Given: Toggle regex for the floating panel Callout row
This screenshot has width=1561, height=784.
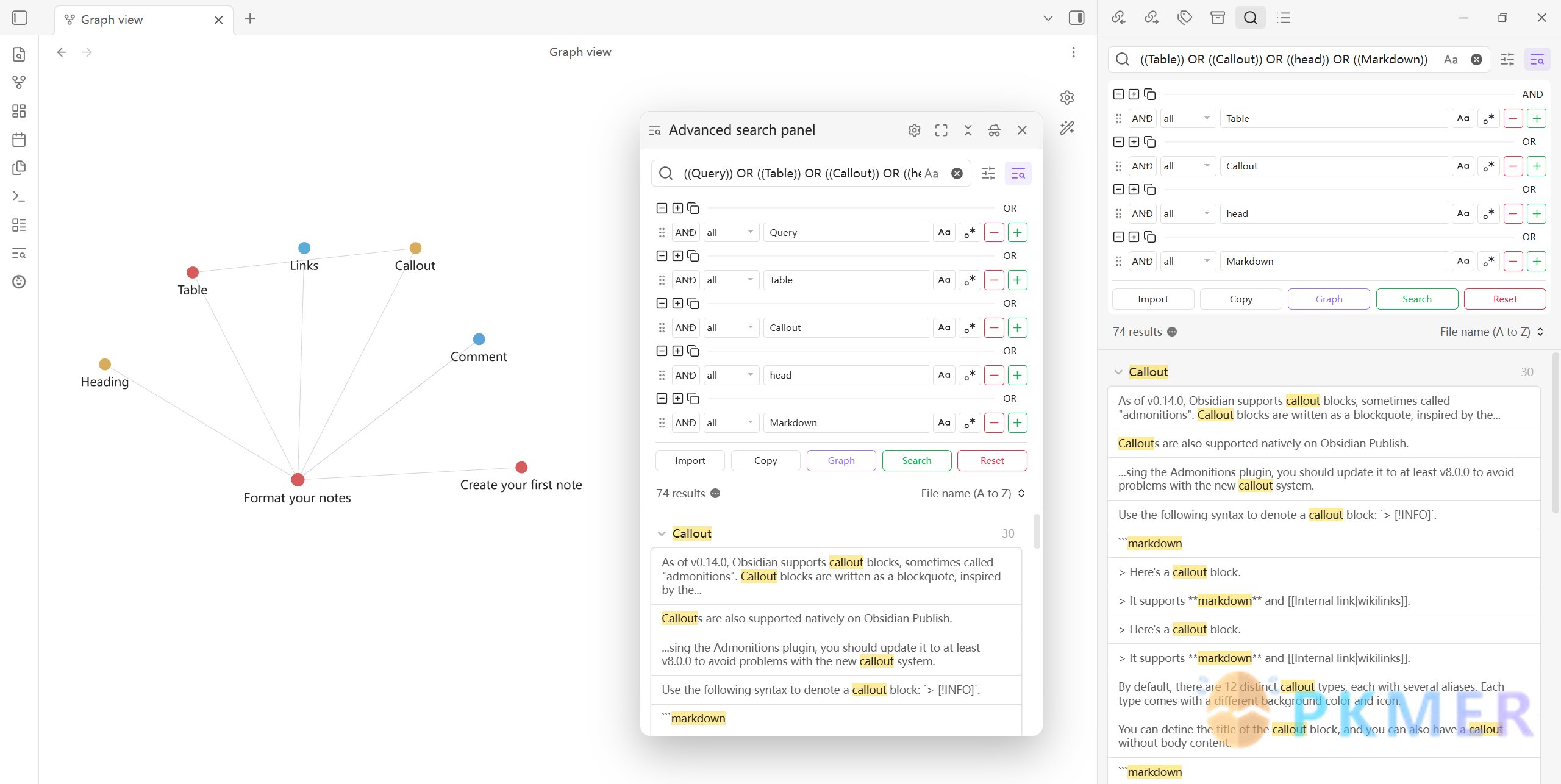Looking at the screenshot, I should pos(970,327).
